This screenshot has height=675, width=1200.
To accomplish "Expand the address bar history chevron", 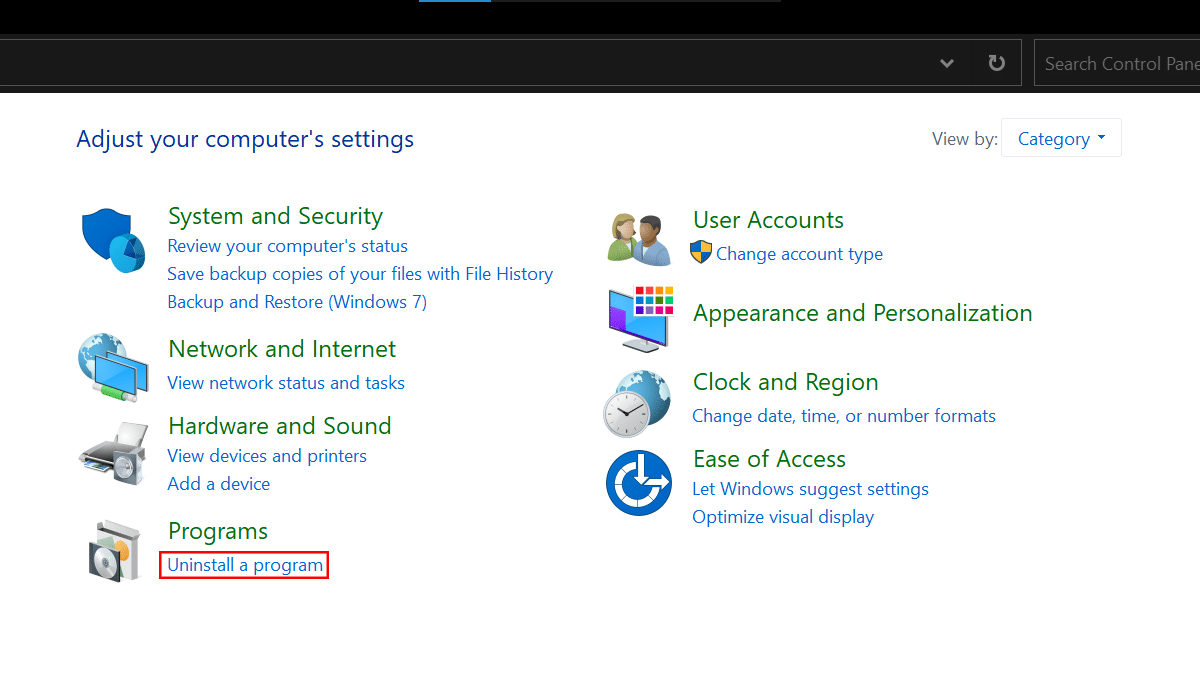I will pos(946,63).
